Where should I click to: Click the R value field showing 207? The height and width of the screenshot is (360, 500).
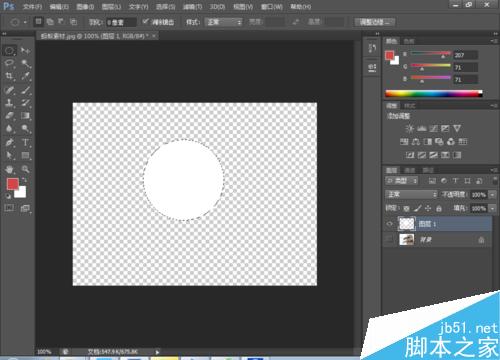465,55
